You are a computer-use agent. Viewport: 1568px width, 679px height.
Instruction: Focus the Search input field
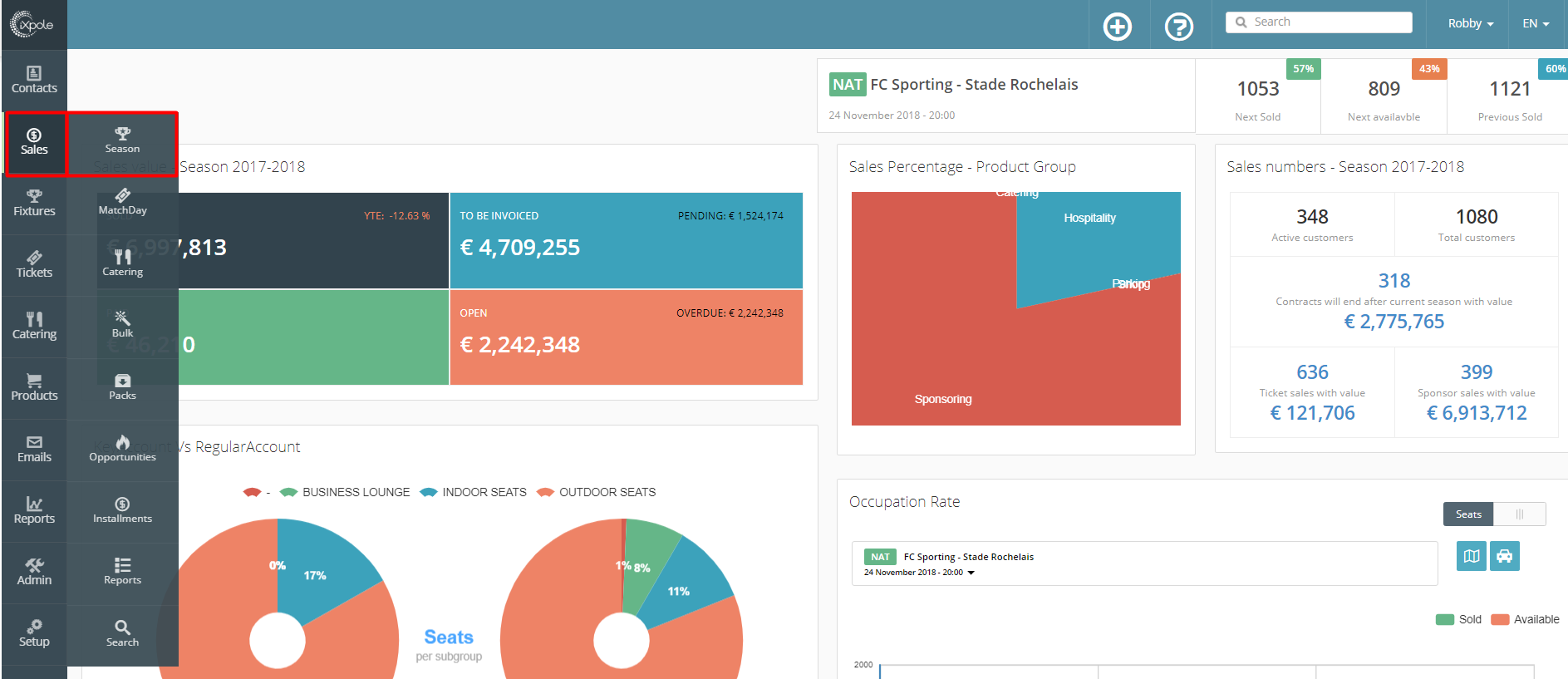(x=1319, y=22)
